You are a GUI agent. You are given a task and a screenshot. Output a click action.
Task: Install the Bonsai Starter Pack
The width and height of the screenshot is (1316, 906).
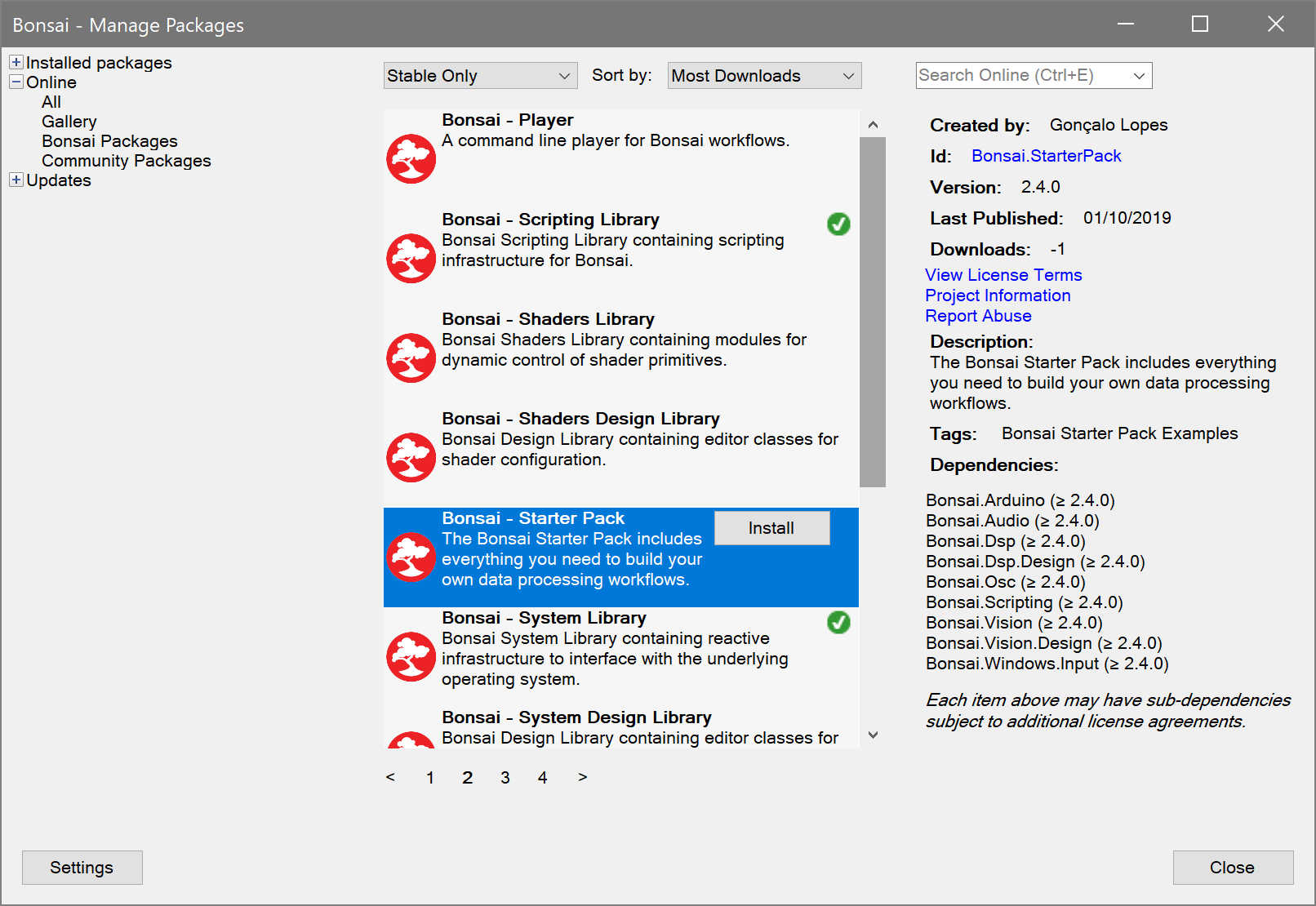pyautogui.click(x=771, y=528)
